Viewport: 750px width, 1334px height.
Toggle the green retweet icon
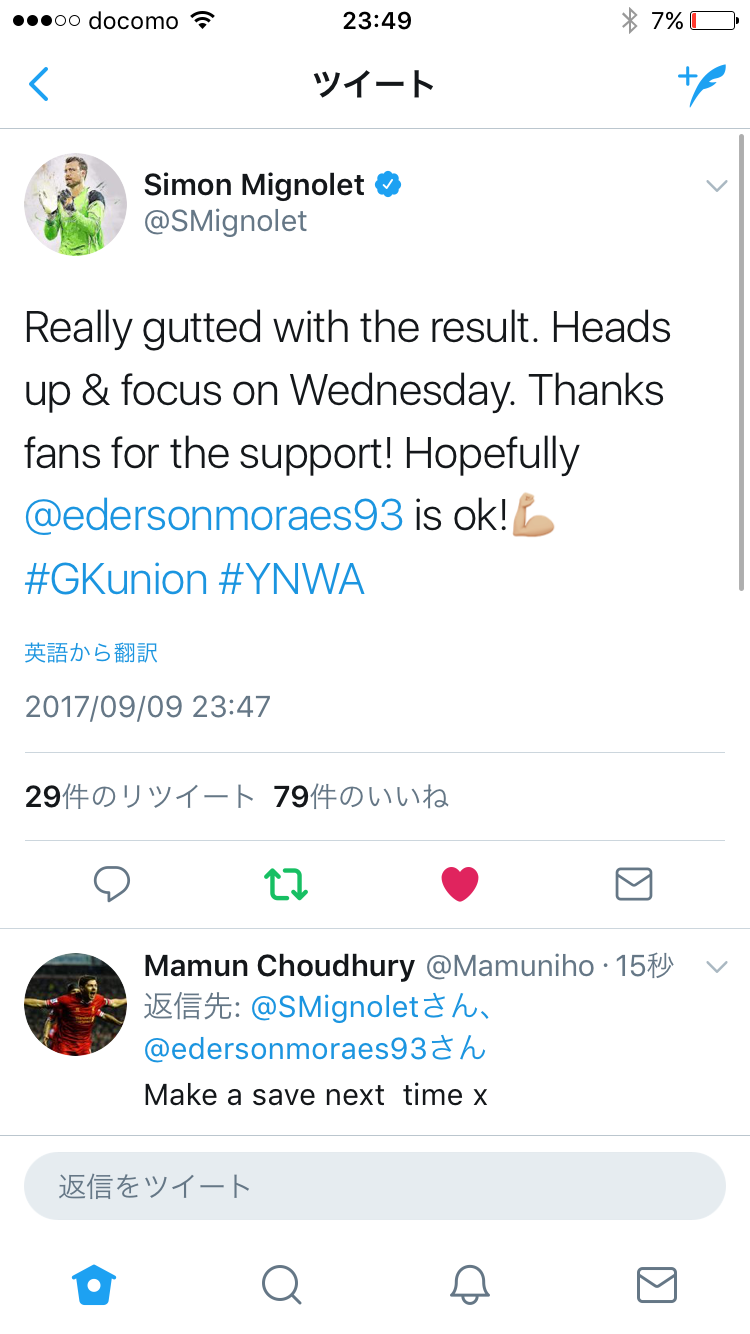click(286, 884)
